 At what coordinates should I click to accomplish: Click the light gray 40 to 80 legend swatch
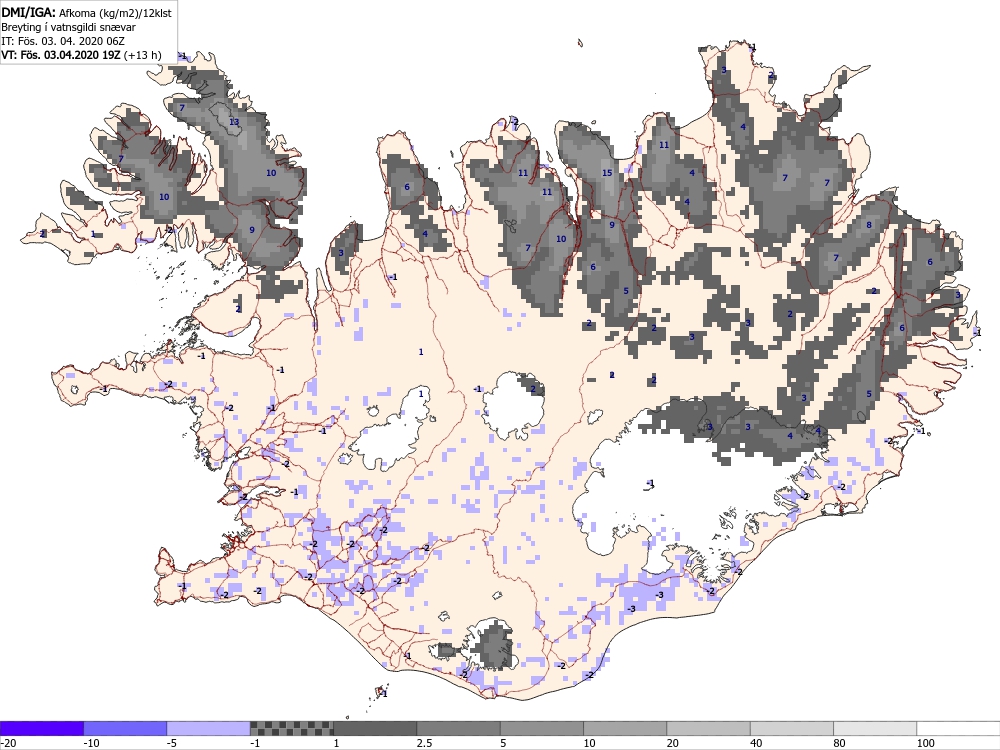tap(791, 728)
